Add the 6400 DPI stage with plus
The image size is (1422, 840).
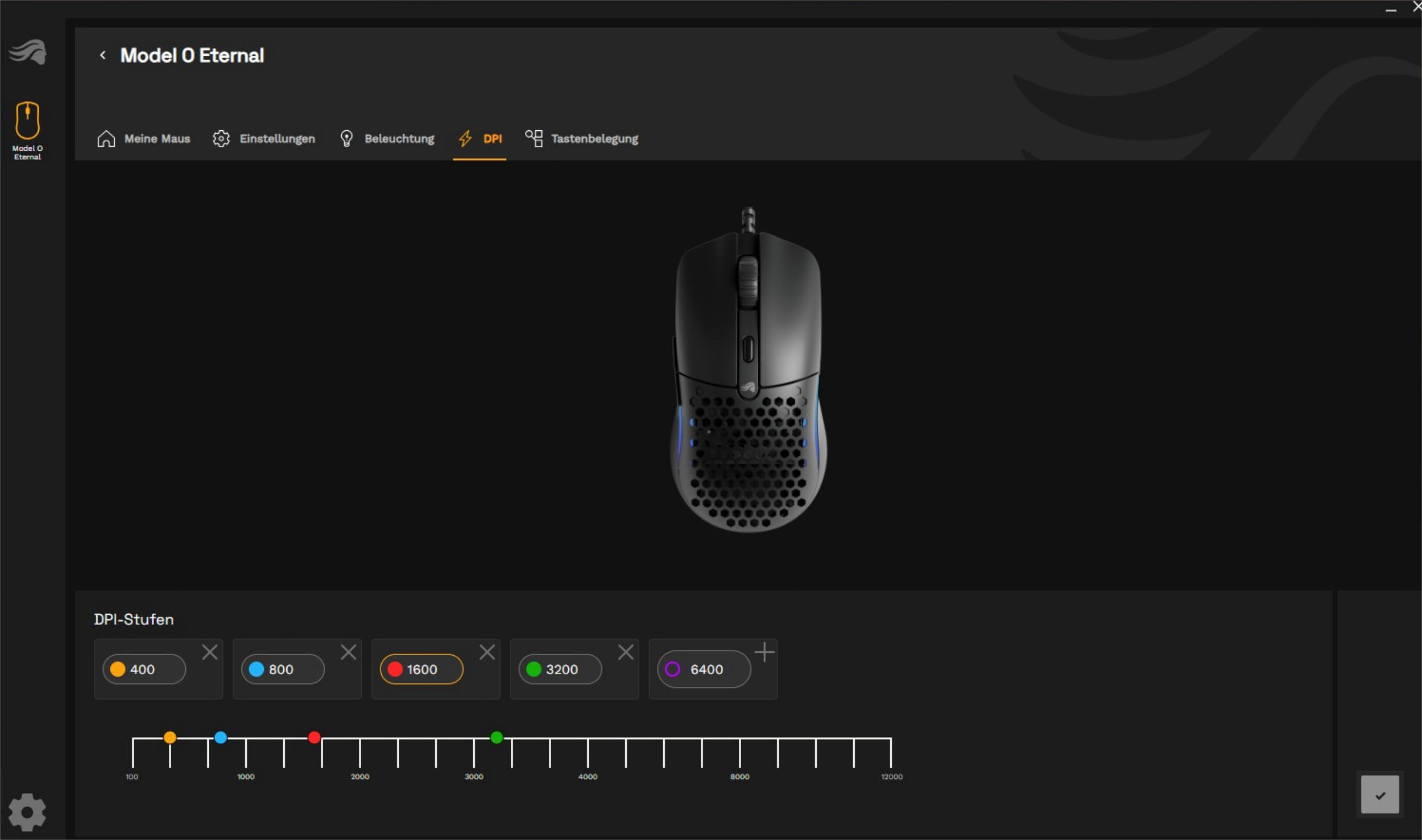(764, 652)
